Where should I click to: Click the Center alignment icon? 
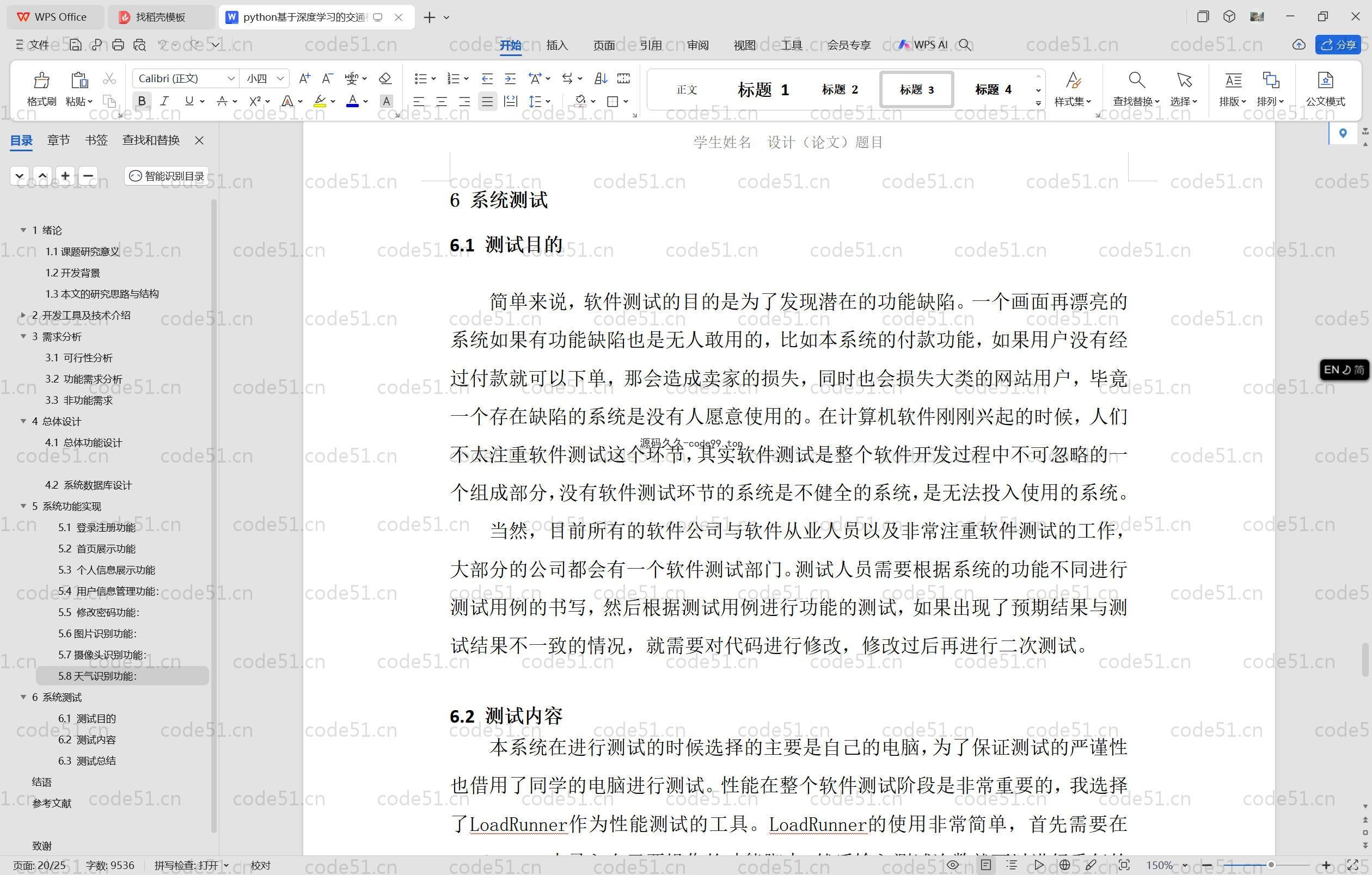coord(442,102)
